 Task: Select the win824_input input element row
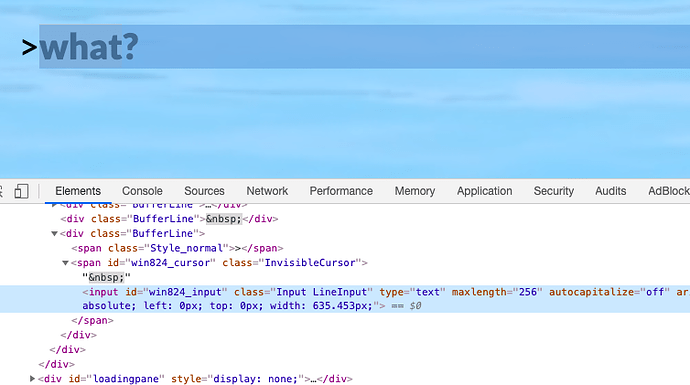(345, 299)
